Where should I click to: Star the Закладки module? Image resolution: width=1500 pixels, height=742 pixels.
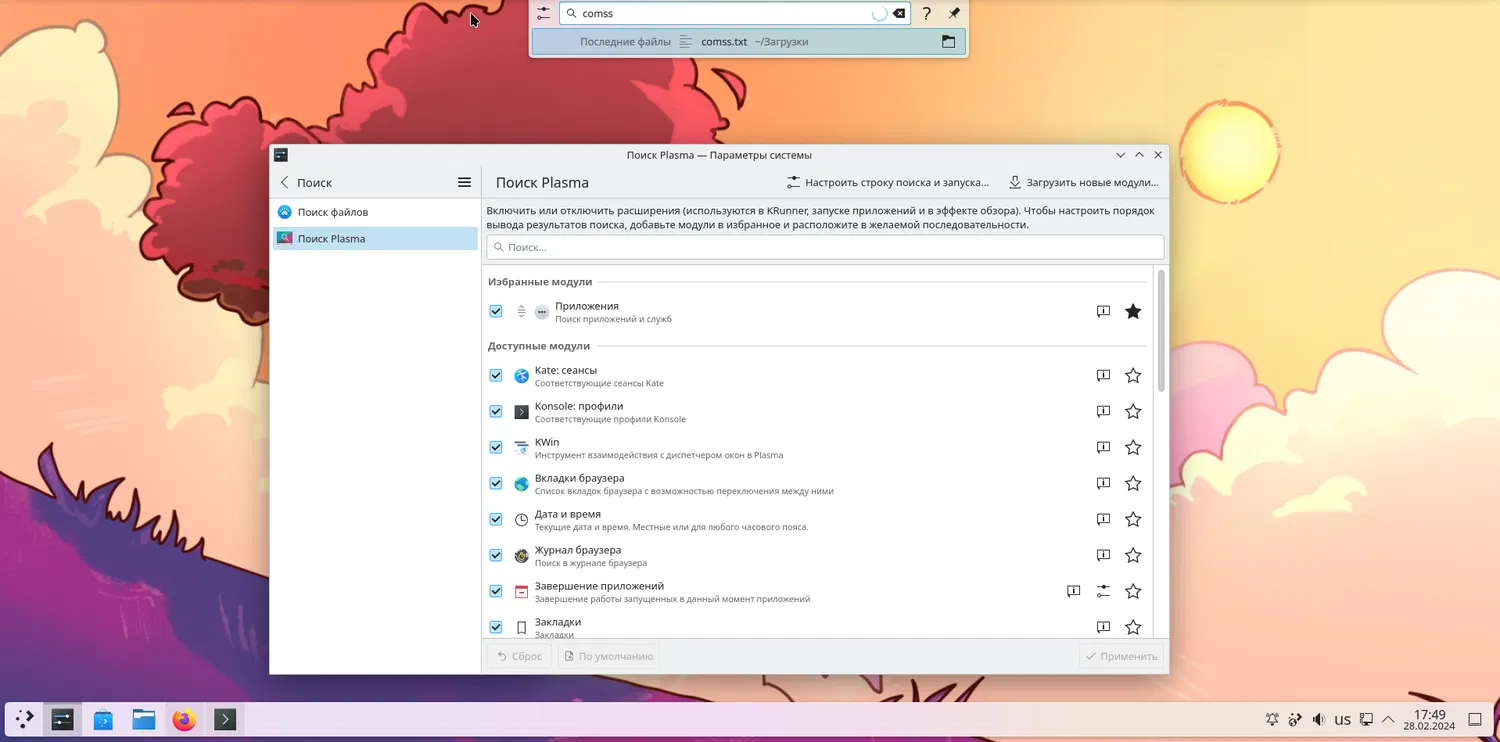pos(1133,627)
